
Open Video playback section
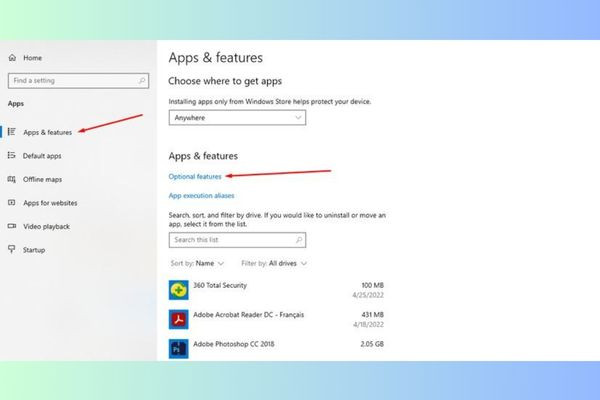point(46,227)
